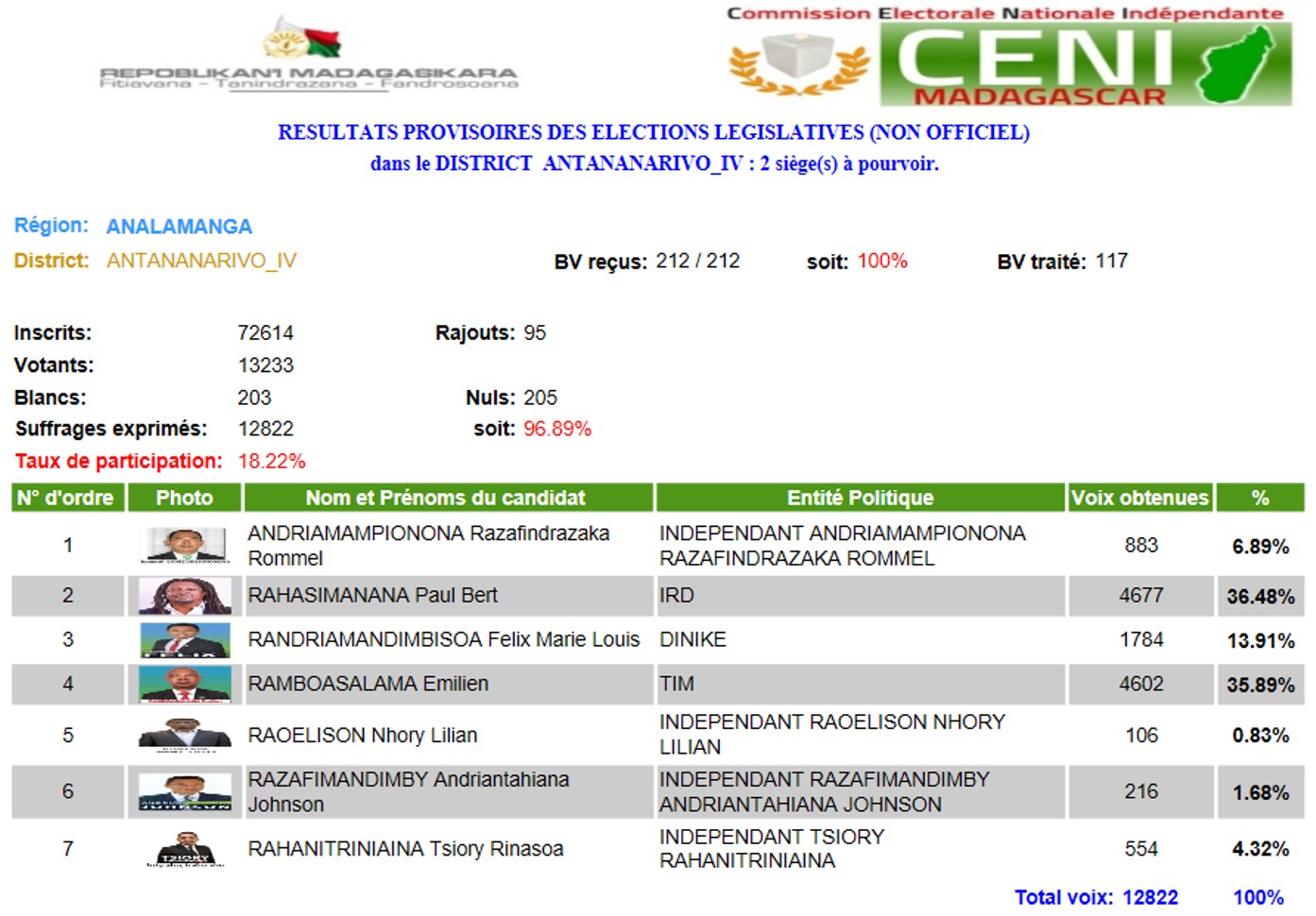Click the INDEPENDANT TSIORY RAHANITRINIAINA entity cell

(861, 848)
